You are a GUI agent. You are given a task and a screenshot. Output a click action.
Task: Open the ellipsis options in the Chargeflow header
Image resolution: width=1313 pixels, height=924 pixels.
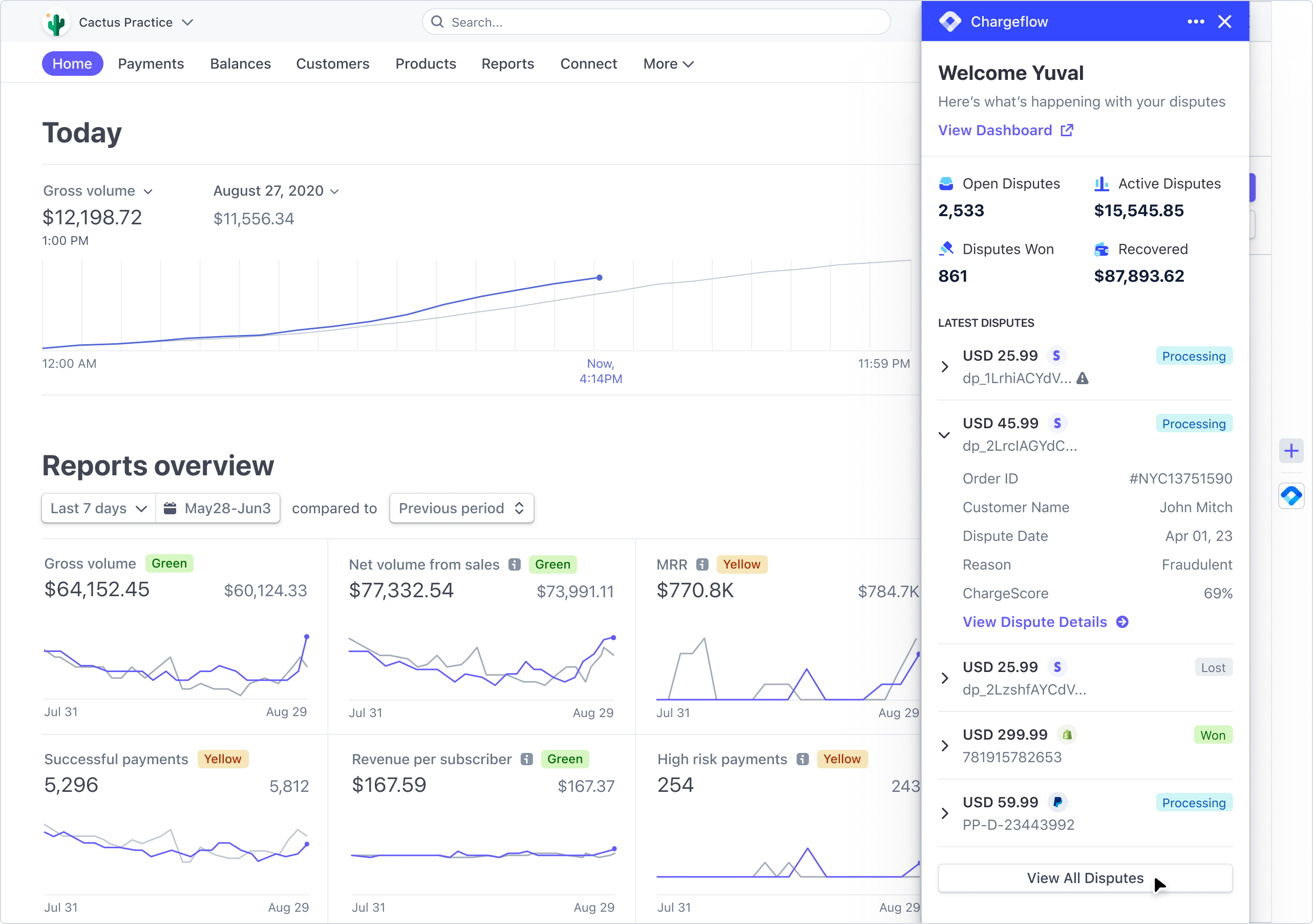[x=1195, y=21]
